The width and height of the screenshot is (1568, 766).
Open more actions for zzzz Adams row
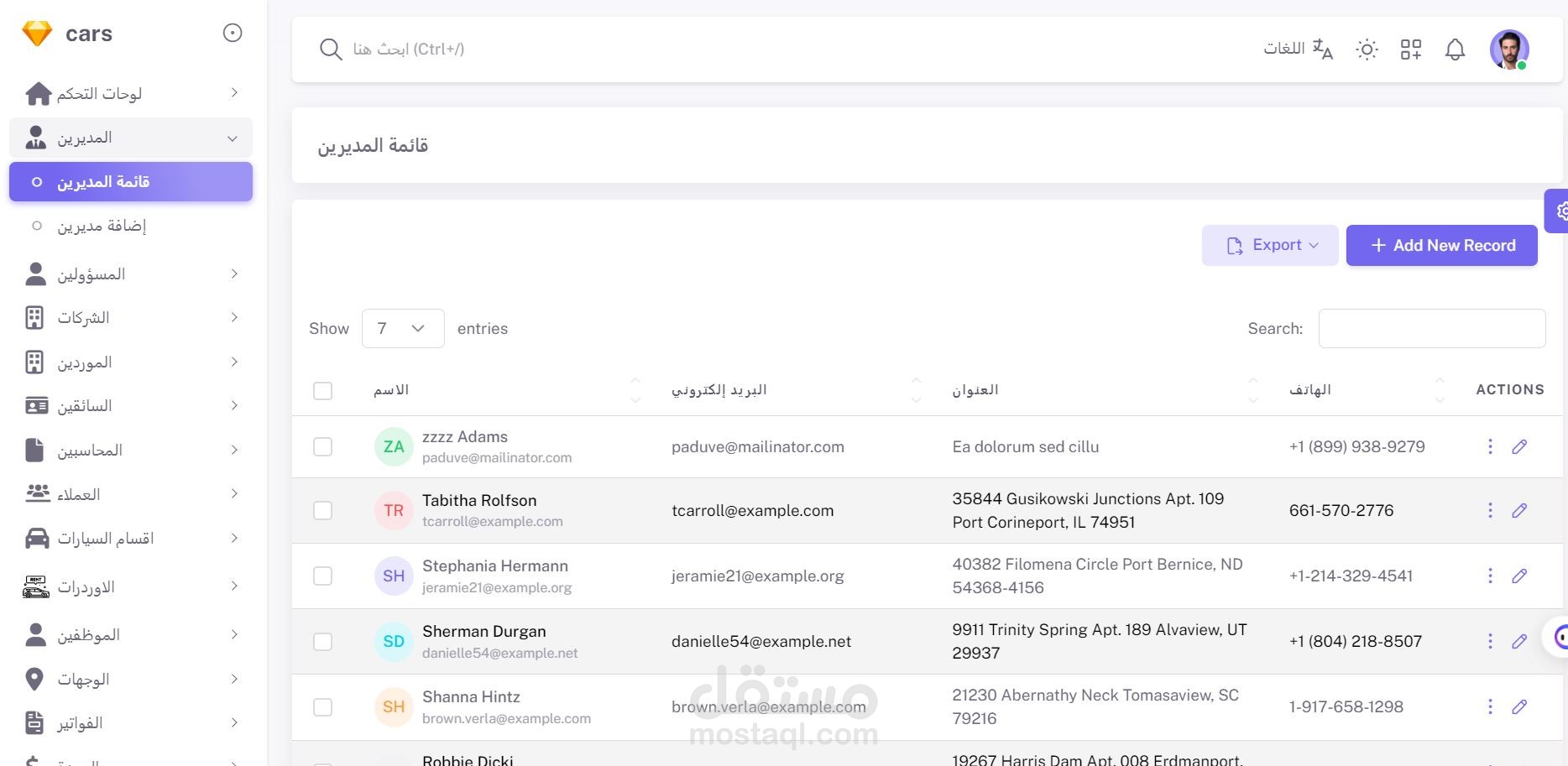tap(1490, 447)
